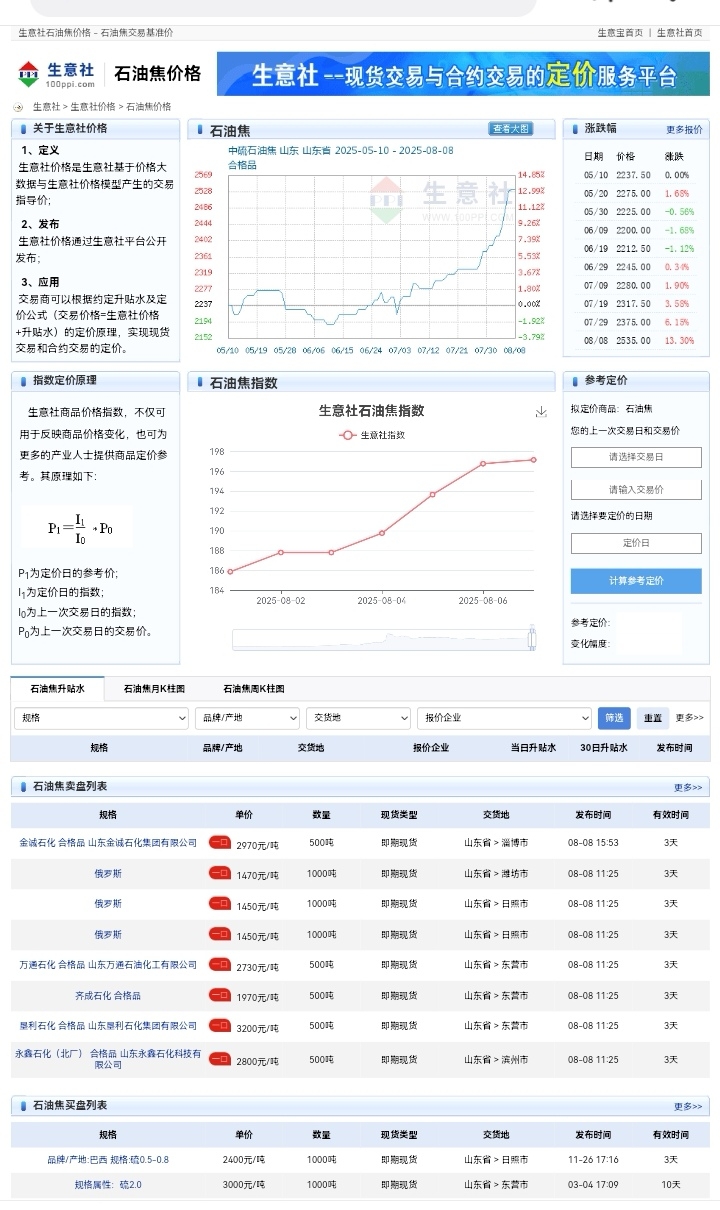Open 永鑫石化（北厂）合格品 listing
Image resolution: width=720 pixels, height=1210 pixels.
108,1059
